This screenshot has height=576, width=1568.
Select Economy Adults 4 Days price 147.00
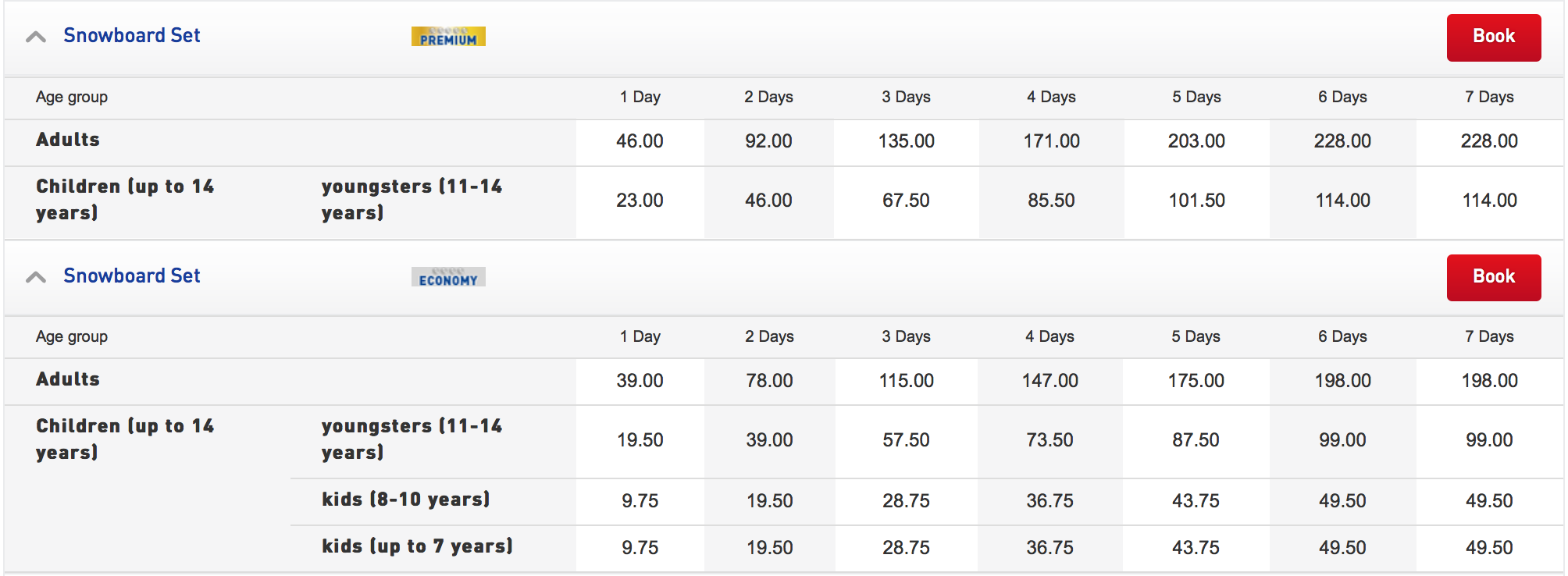pyautogui.click(x=1050, y=381)
